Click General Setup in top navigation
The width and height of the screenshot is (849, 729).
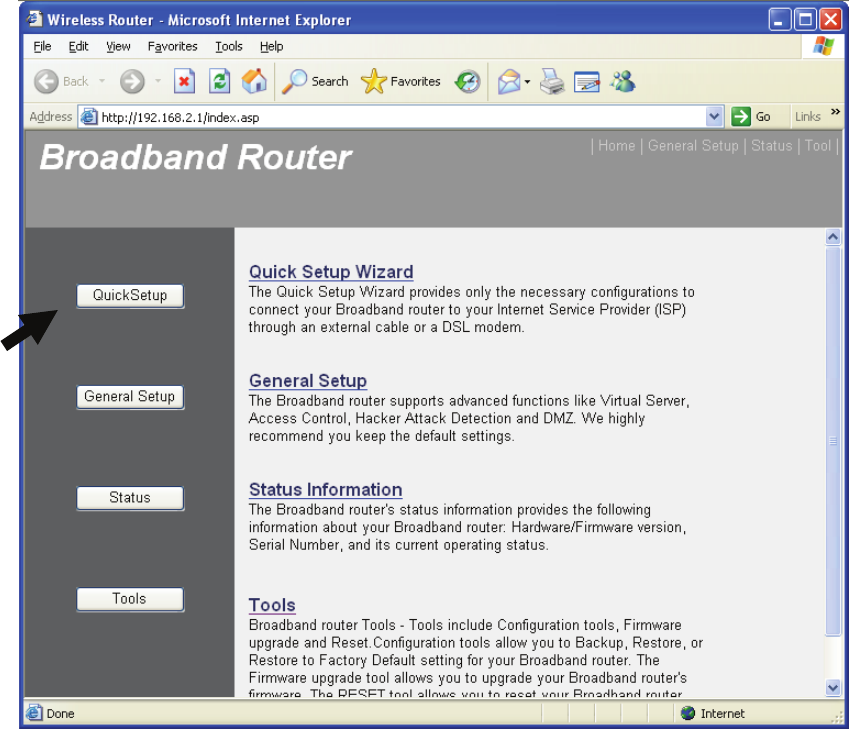(x=693, y=146)
